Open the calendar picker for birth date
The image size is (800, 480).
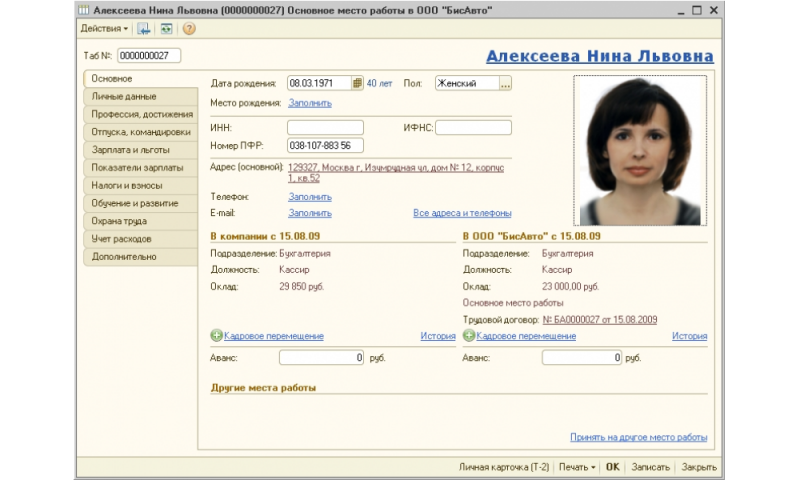point(356,84)
